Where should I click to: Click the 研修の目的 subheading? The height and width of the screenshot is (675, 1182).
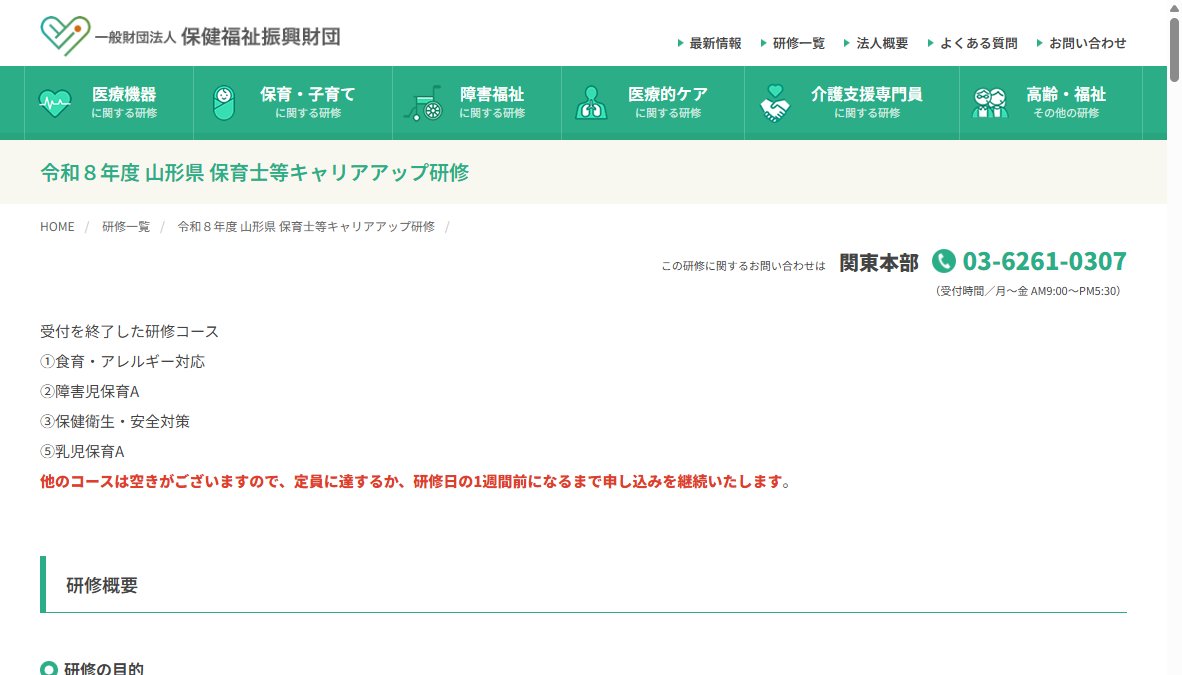coord(104,669)
